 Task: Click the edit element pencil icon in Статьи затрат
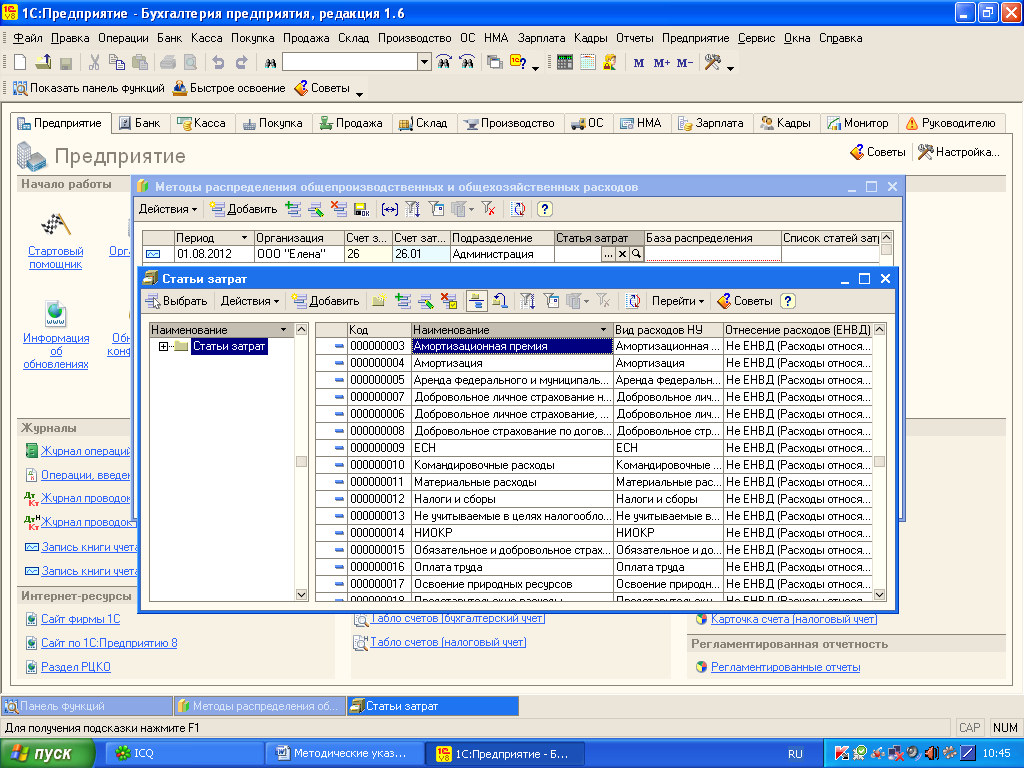426,301
